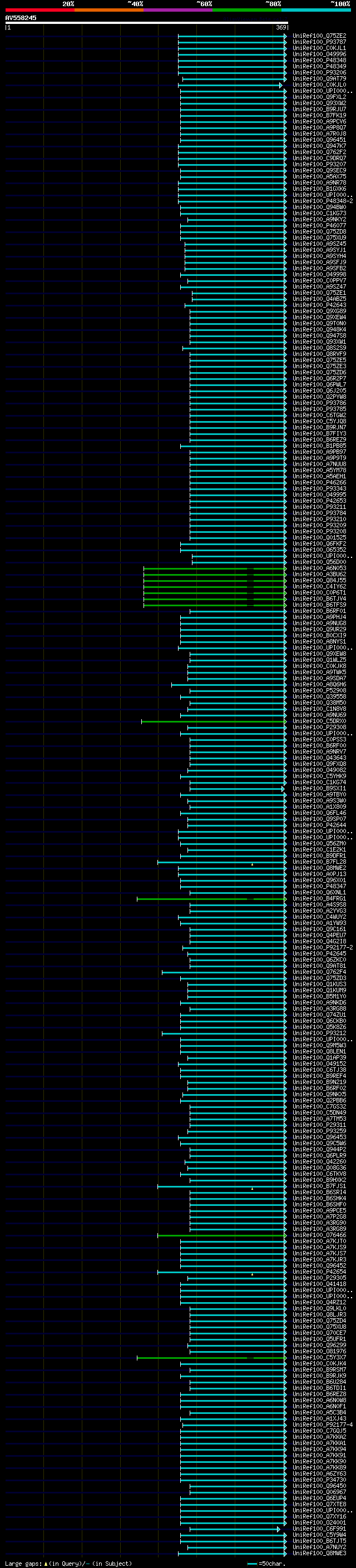
Task: Click the UniRef100_Q93XW2 entry
Action: [x=319, y=103]
